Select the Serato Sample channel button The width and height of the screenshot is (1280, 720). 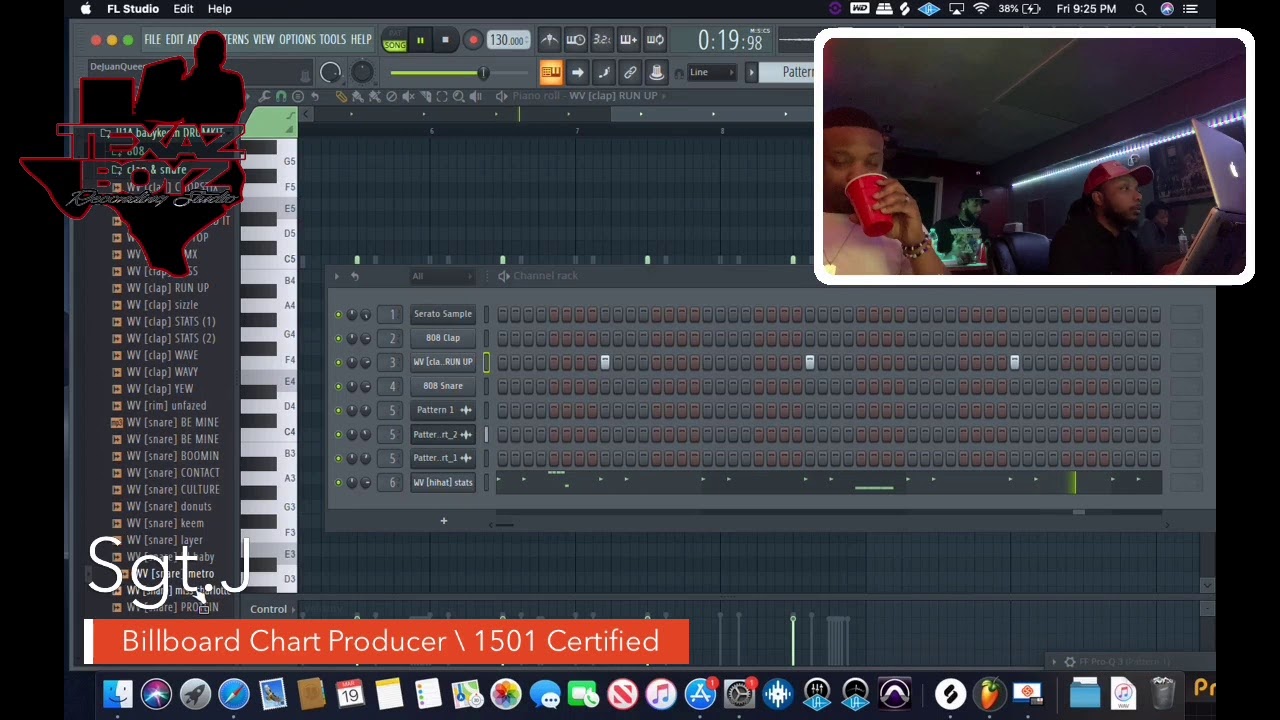(x=443, y=314)
